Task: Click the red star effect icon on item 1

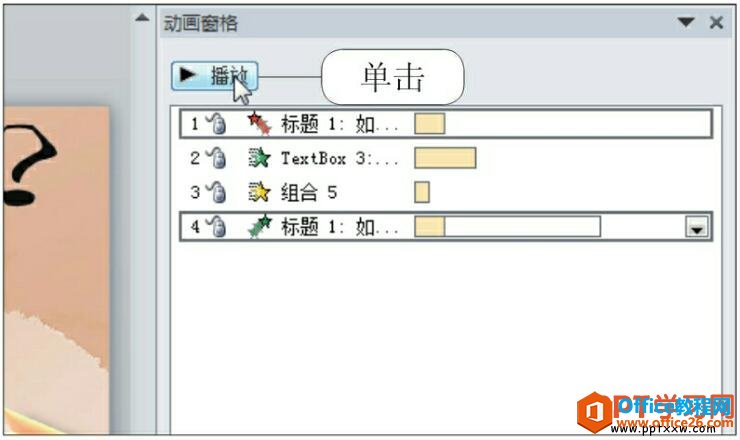Action: coord(258,124)
